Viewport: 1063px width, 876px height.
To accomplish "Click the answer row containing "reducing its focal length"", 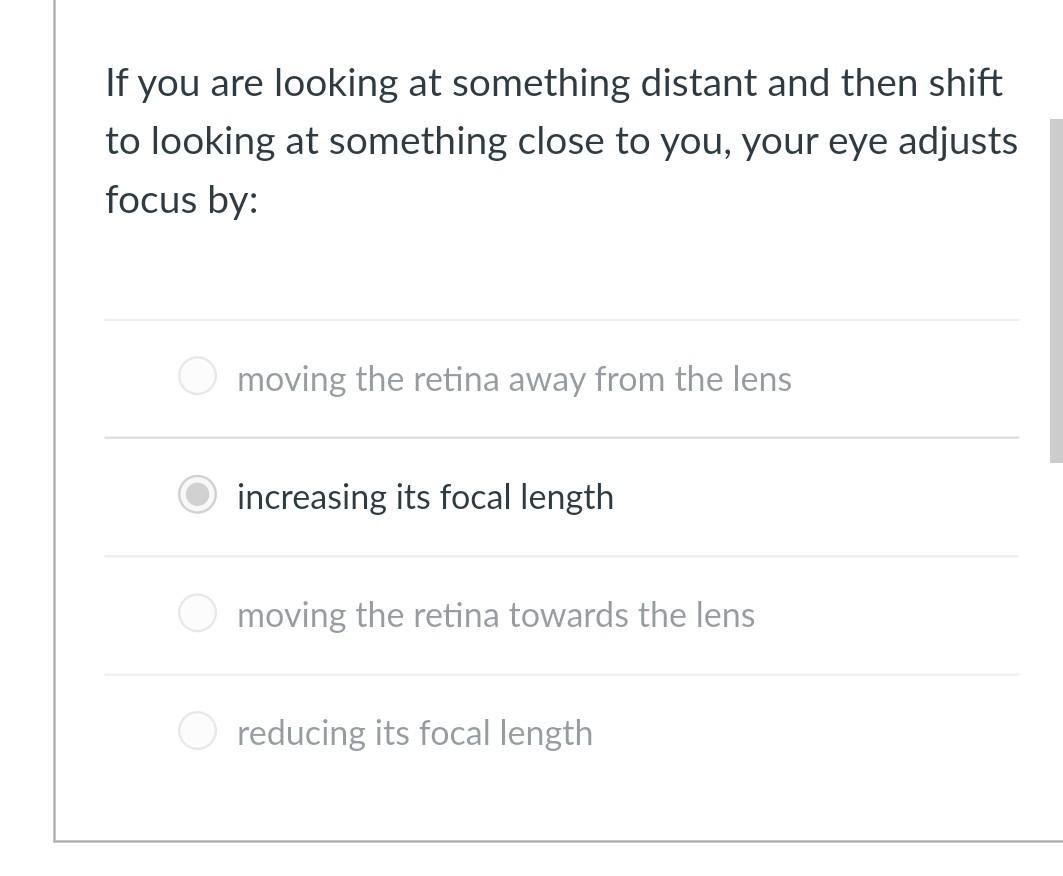I will pyautogui.click(x=562, y=730).
